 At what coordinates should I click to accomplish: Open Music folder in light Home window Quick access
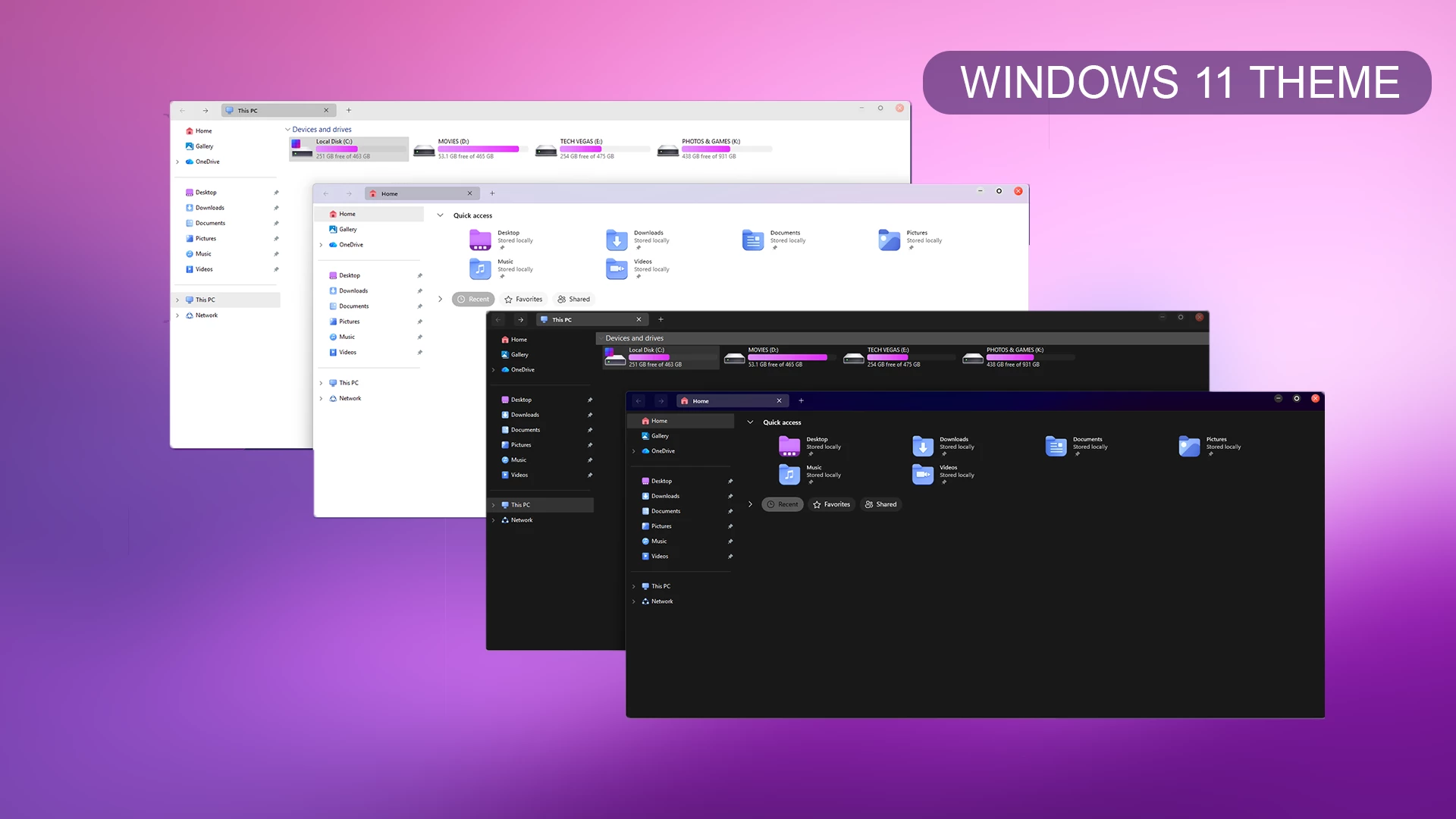point(501,268)
